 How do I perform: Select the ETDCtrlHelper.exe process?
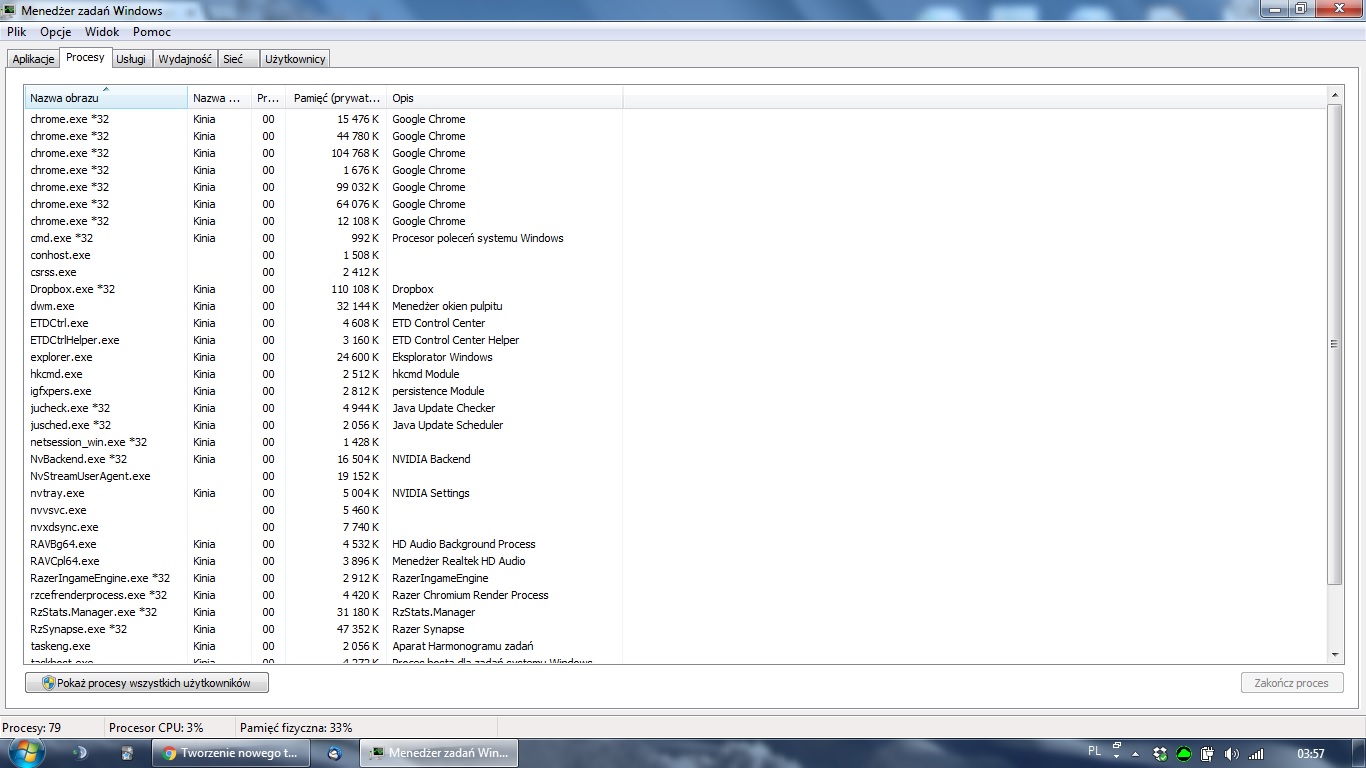click(x=325, y=340)
